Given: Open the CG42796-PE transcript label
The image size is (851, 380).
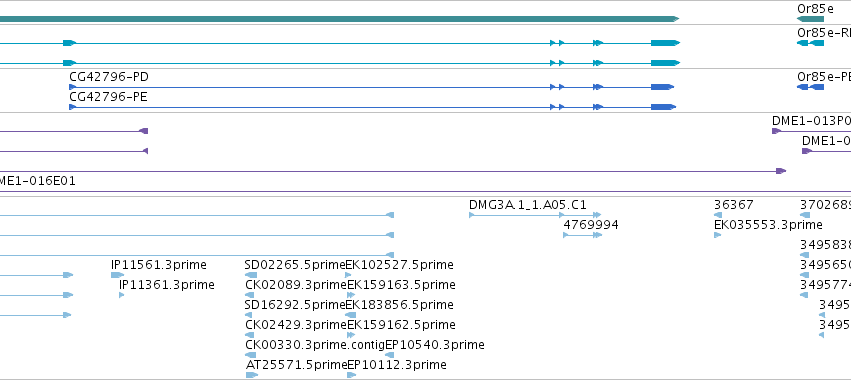Looking at the screenshot, I should coord(109,97).
